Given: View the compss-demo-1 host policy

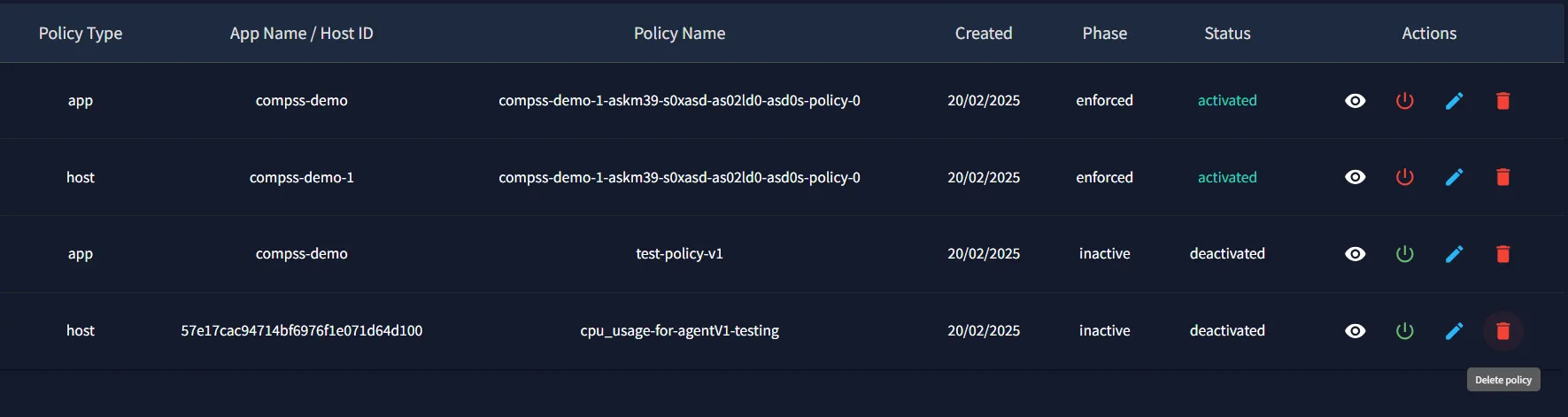Looking at the screenshot, I should tap(1355, 177).
